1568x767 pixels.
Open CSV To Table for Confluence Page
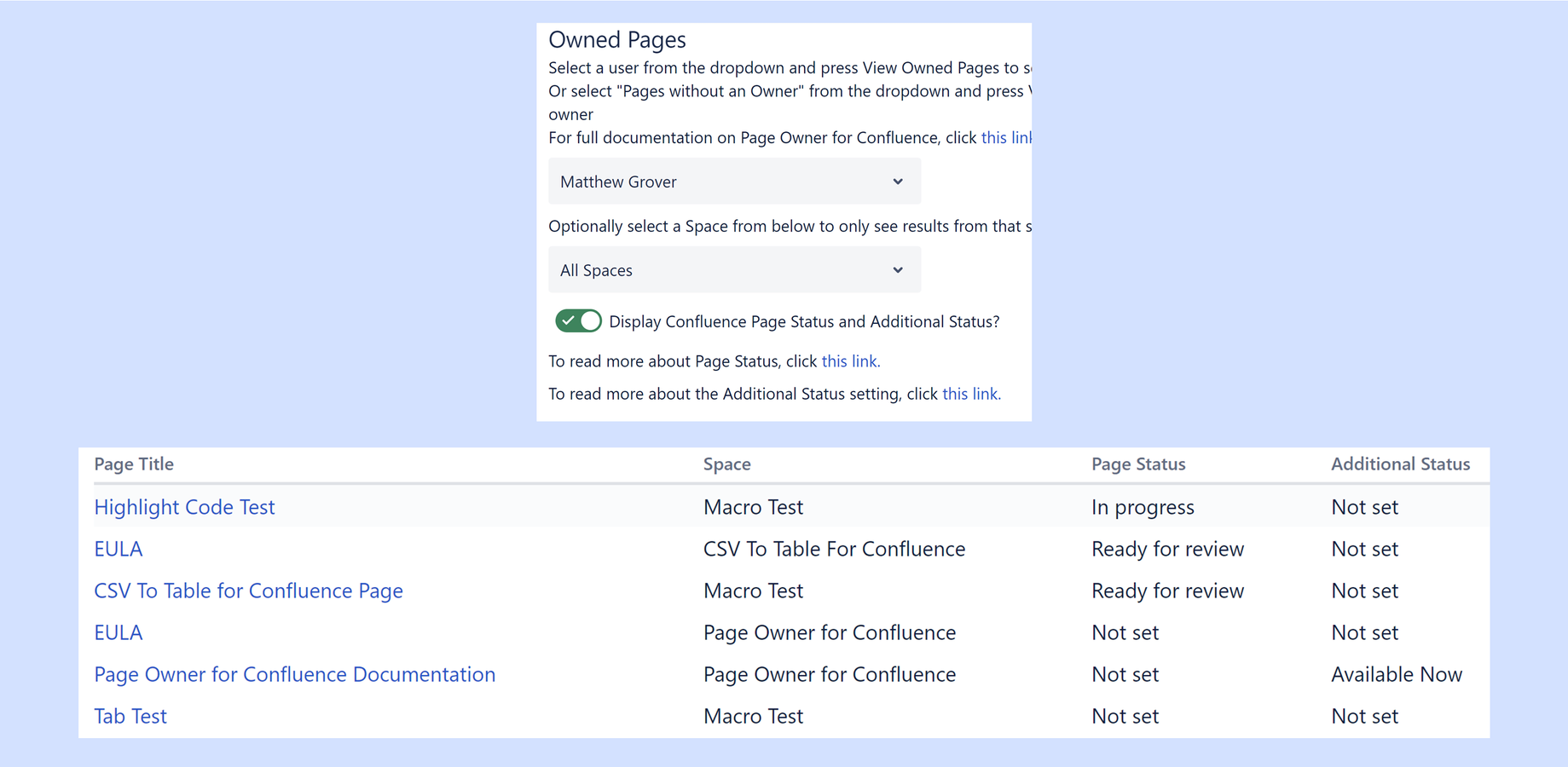pyautogui.click(x=248, y=590)
